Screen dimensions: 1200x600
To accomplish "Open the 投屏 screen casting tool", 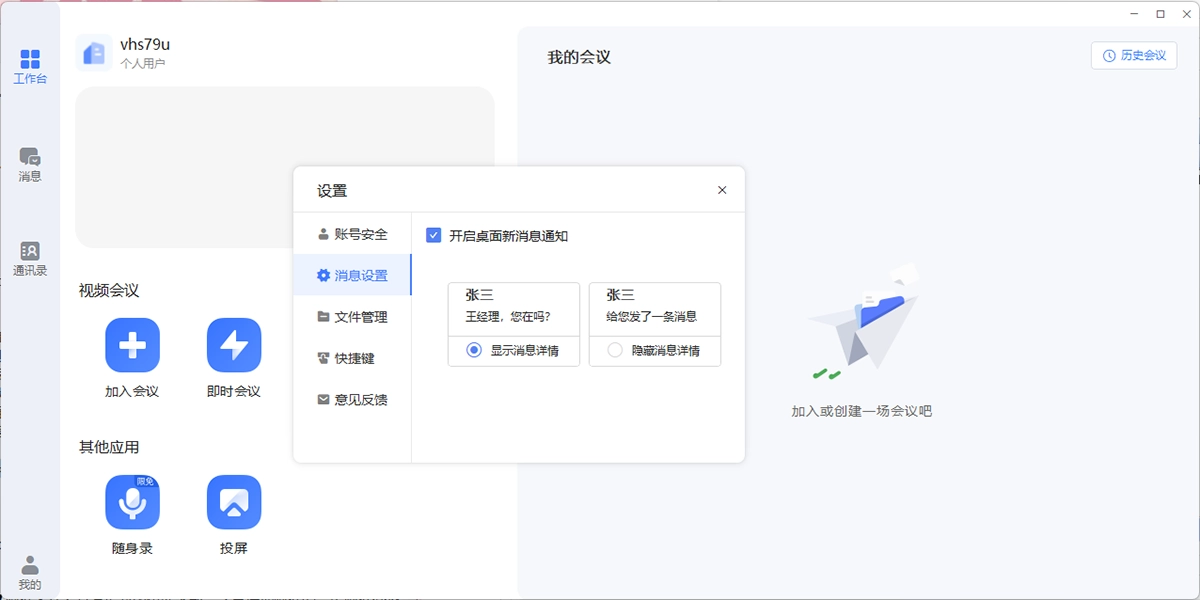I will coord(232,503).
